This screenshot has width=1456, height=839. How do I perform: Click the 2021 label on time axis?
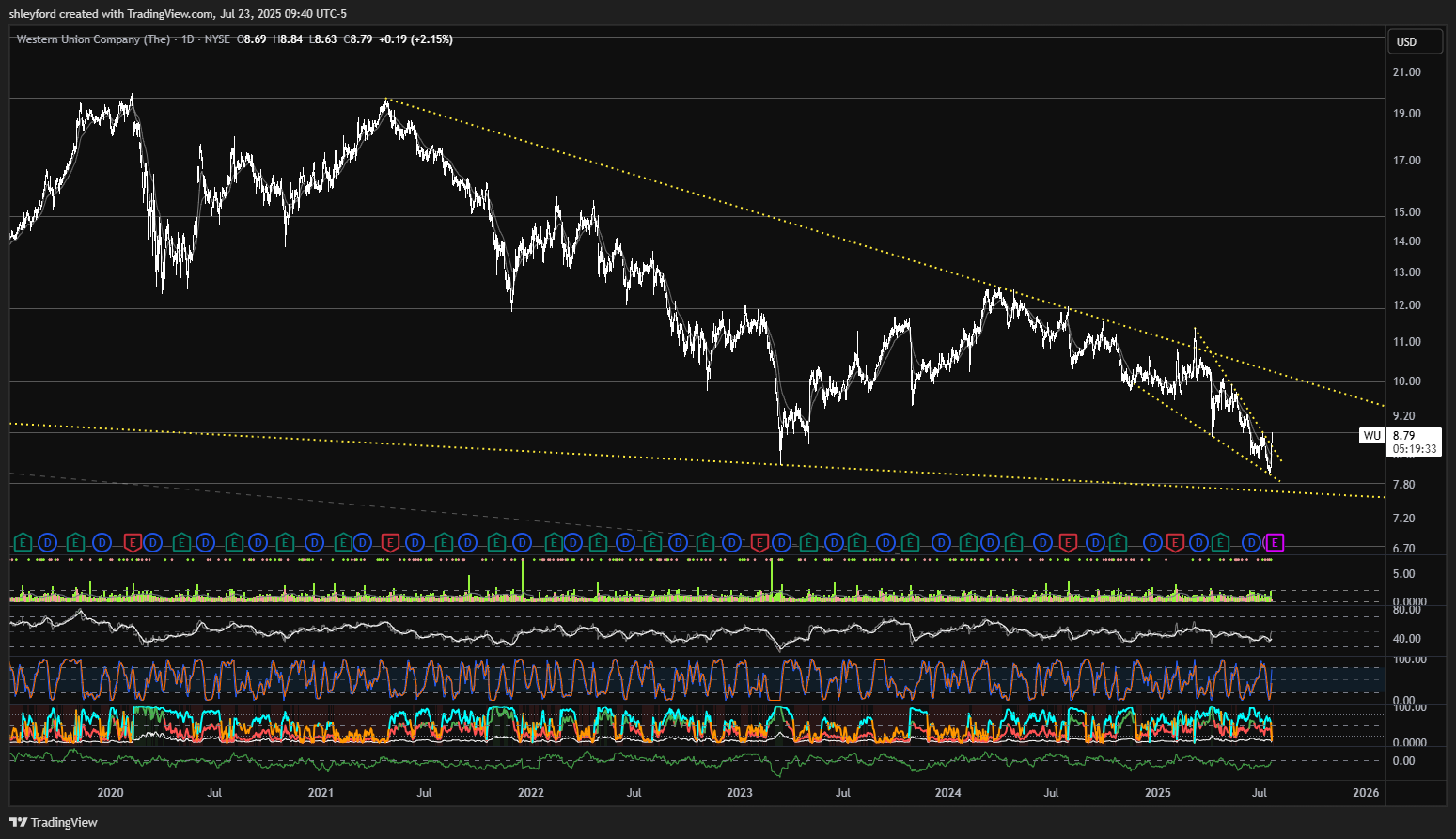(321, 793)
